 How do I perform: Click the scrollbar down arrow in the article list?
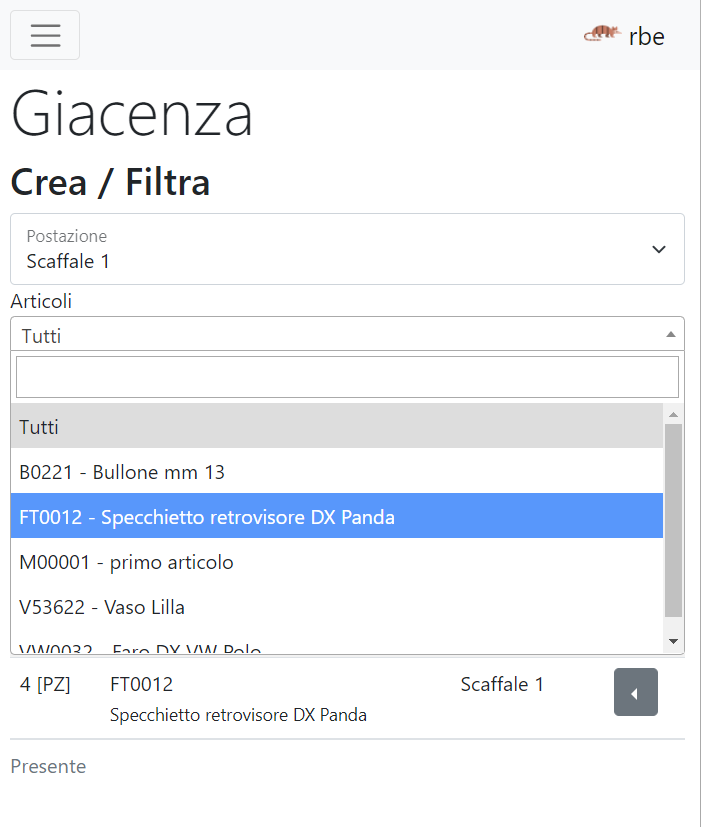pos(674,638)
